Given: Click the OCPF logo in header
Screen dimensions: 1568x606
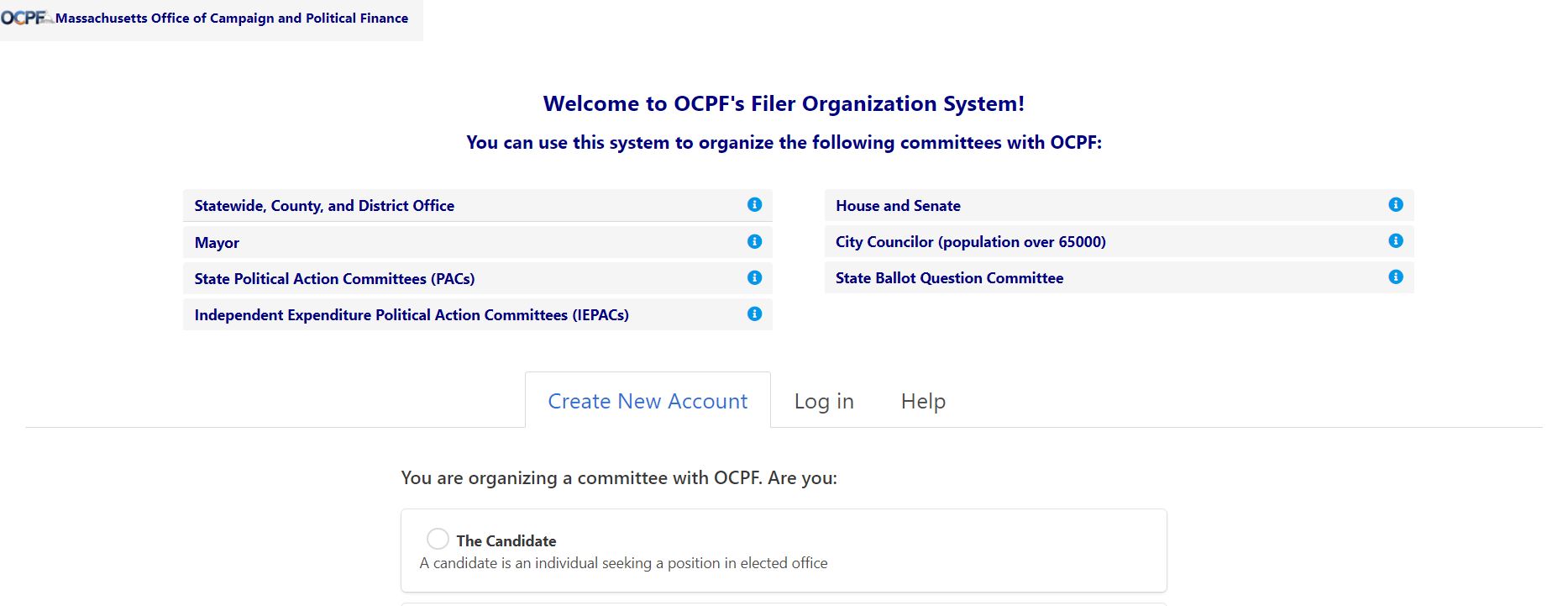Looking at the screenshot, I should (26, 18).
